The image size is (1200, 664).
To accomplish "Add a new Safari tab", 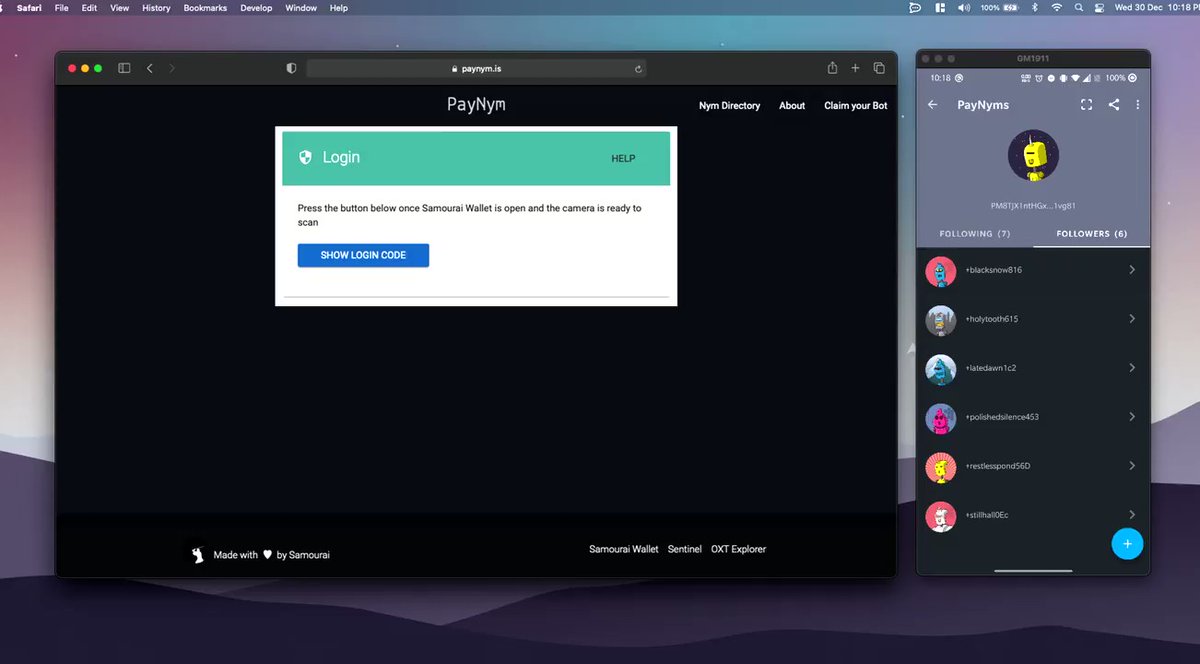I will pos(855,68).
